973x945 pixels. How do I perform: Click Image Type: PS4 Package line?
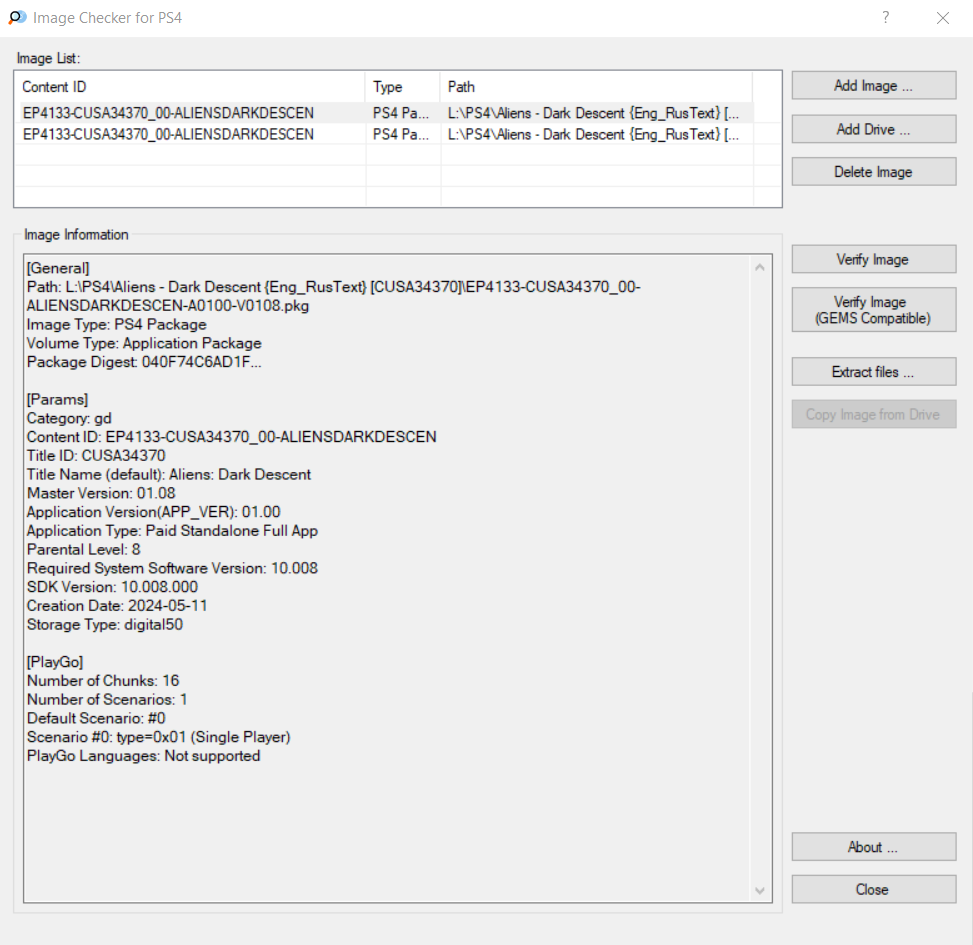tap(117, 324)
